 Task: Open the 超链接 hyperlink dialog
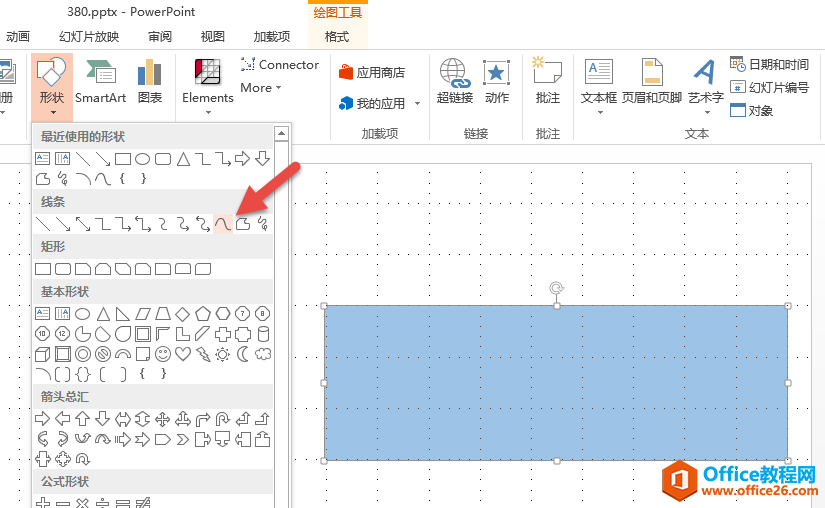[455, 81]
